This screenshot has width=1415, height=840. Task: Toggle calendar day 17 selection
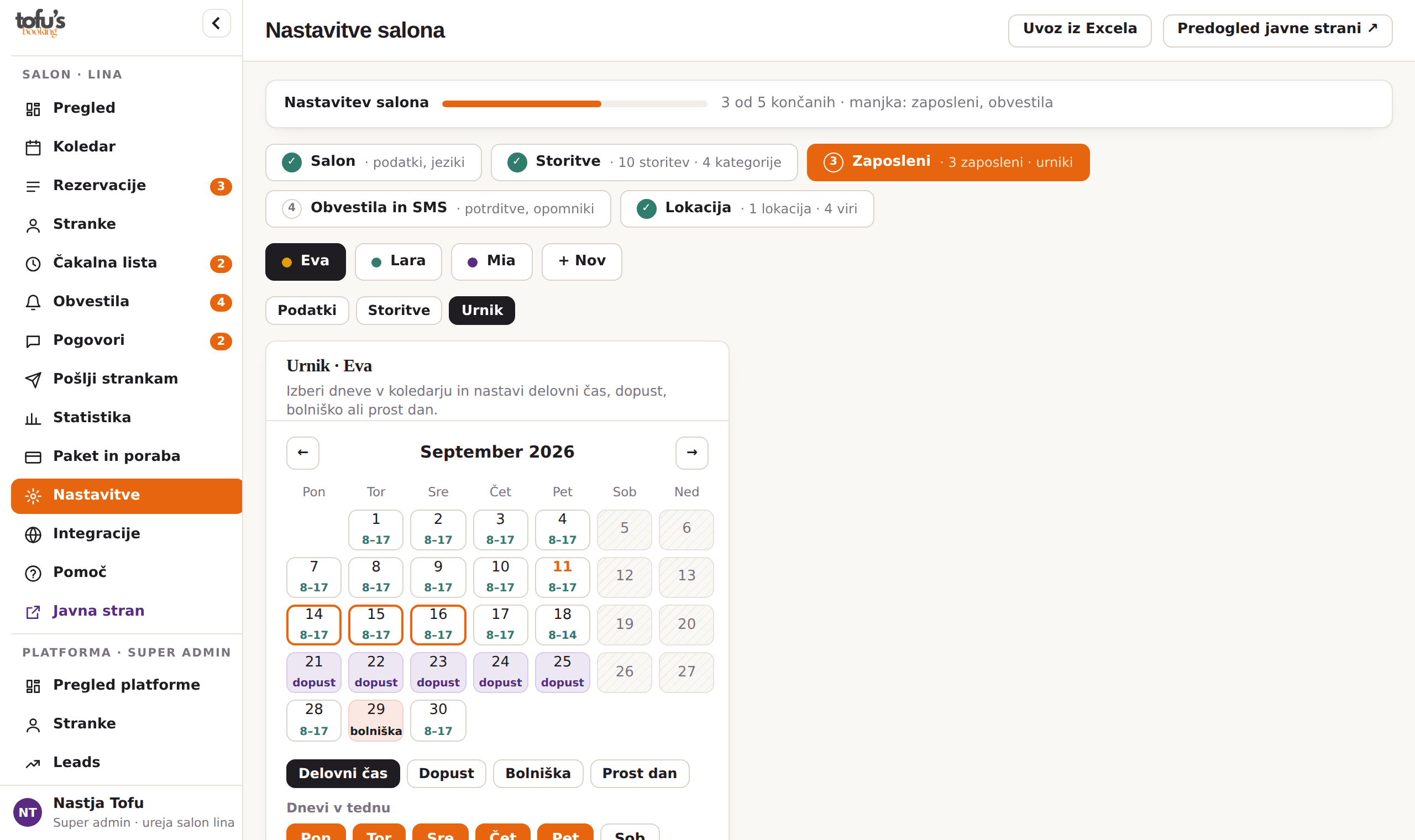click(500, 624)
